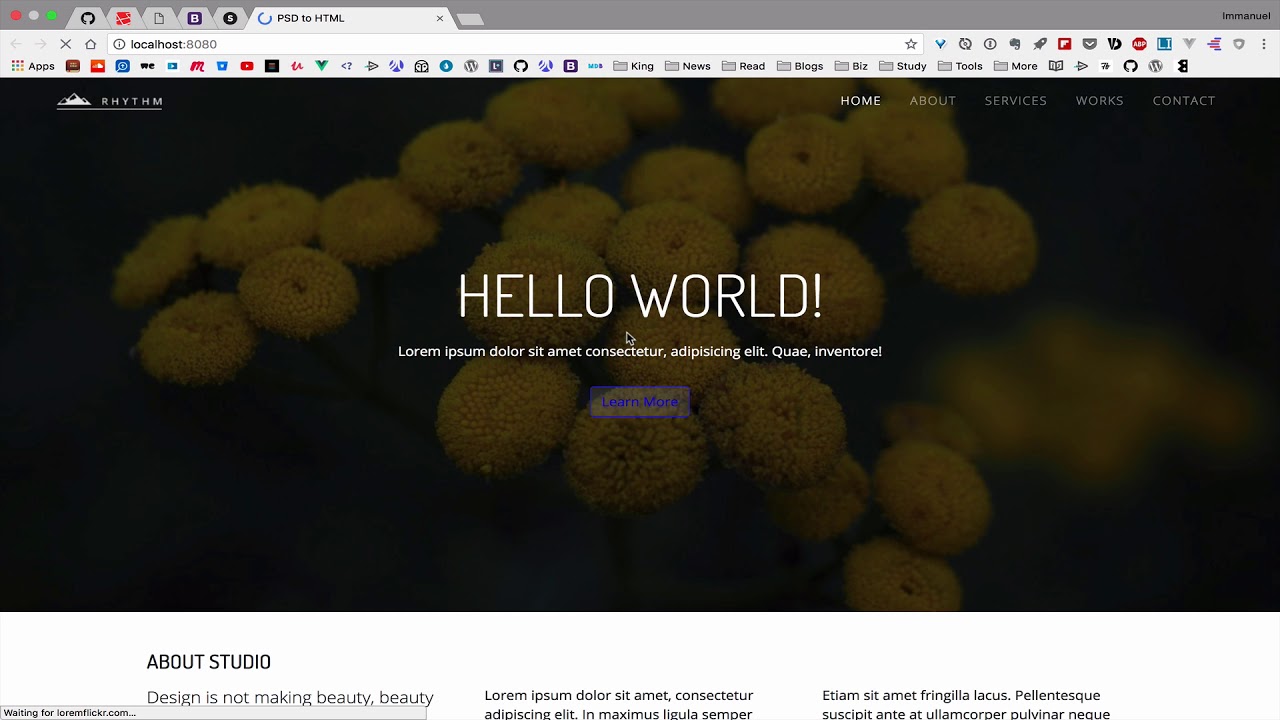Open the Evernote extension
This screenshot has height=720, width=1280.
tap(1015, 44)
